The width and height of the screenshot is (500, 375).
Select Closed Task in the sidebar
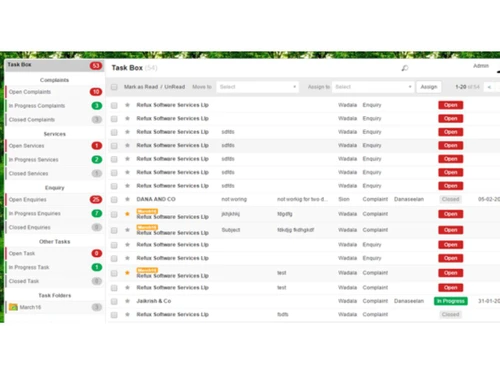coord(54,281)
